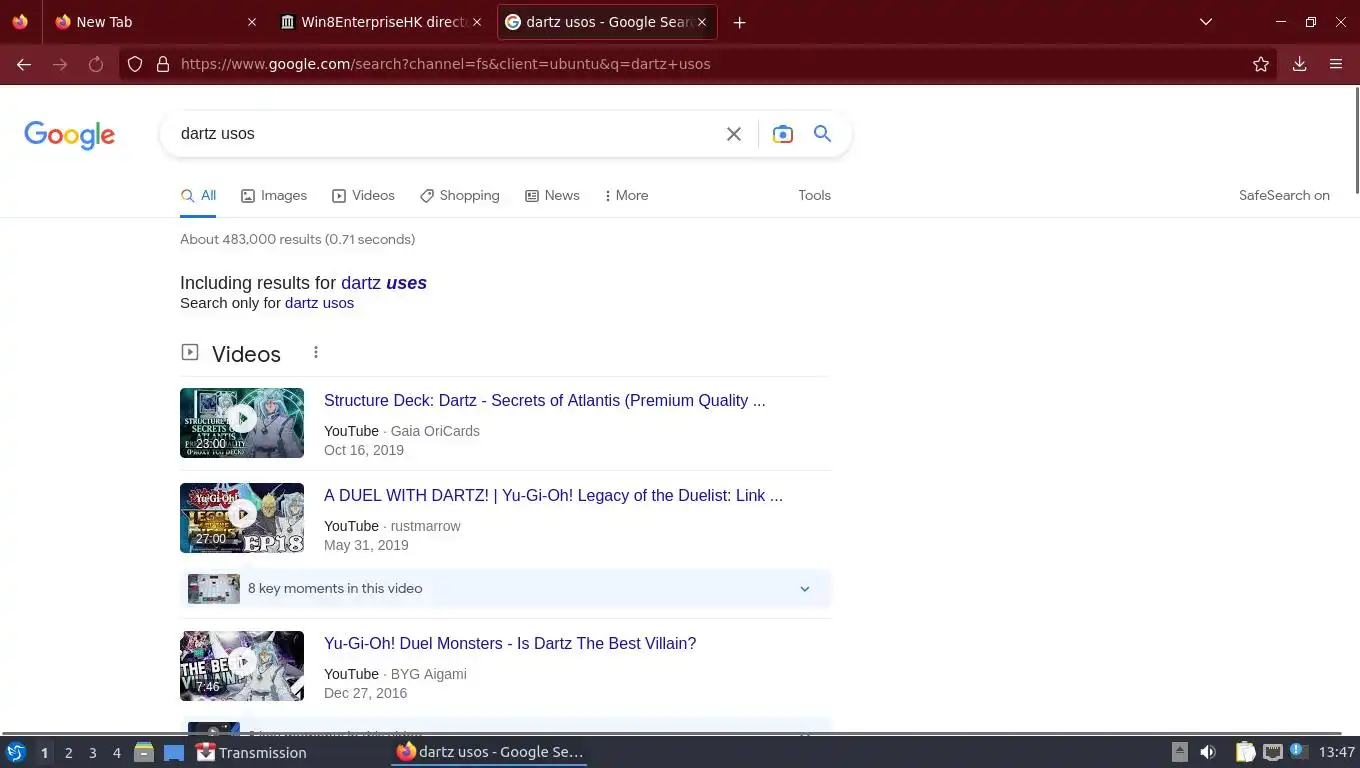Image resolution: width=1360 pixels, height=768 pixels.
Task: Close the dartz usos Google tab
Action: click(x=702, y=22)
